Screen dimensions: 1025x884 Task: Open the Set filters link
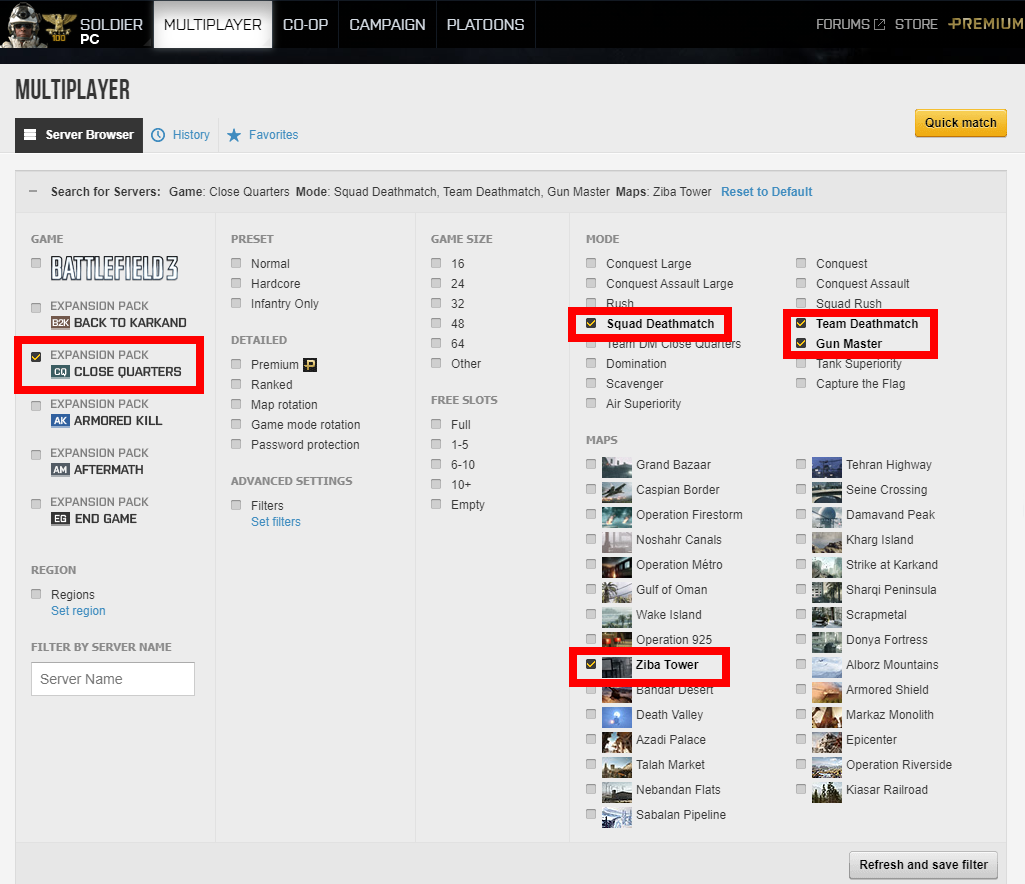pyautogui.click(x=276, y=522)
